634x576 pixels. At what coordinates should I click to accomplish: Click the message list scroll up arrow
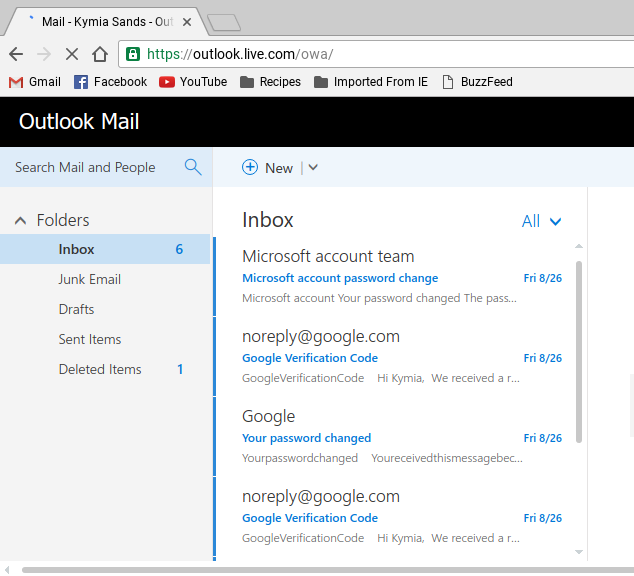click(x=579, y=246)
